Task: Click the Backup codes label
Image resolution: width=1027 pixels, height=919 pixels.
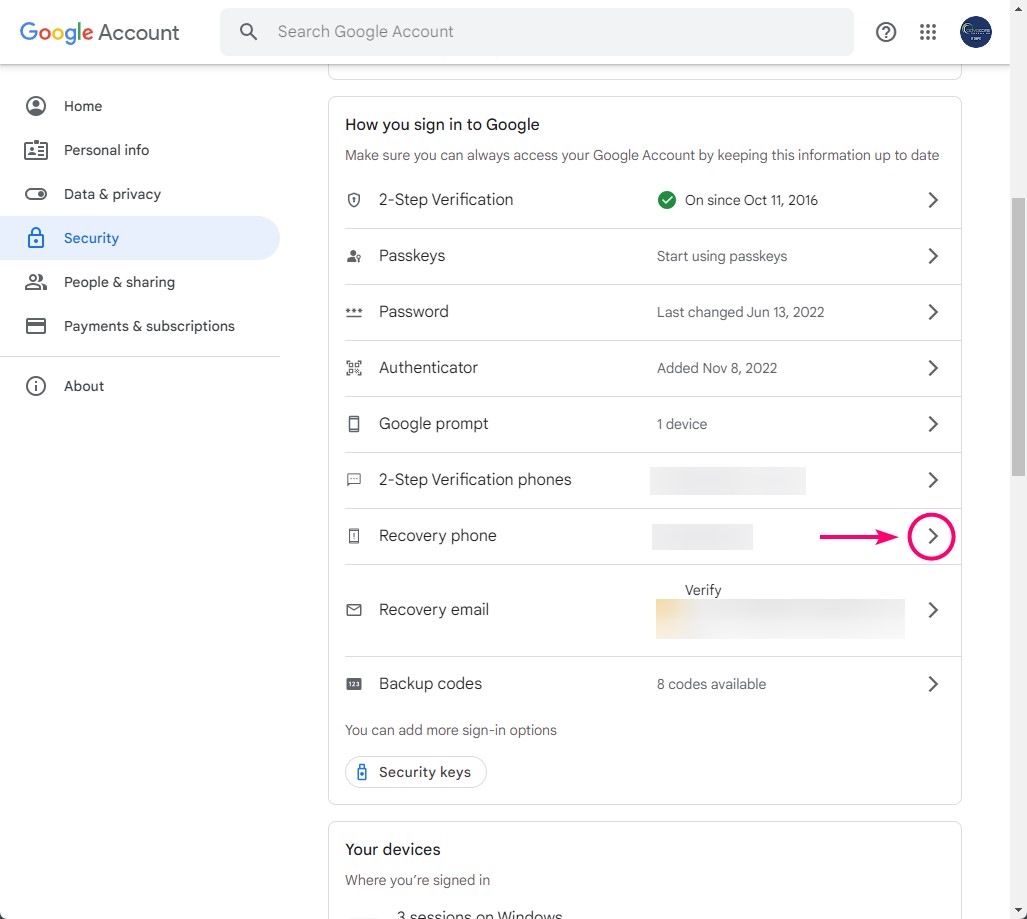Action: [430, 684]
